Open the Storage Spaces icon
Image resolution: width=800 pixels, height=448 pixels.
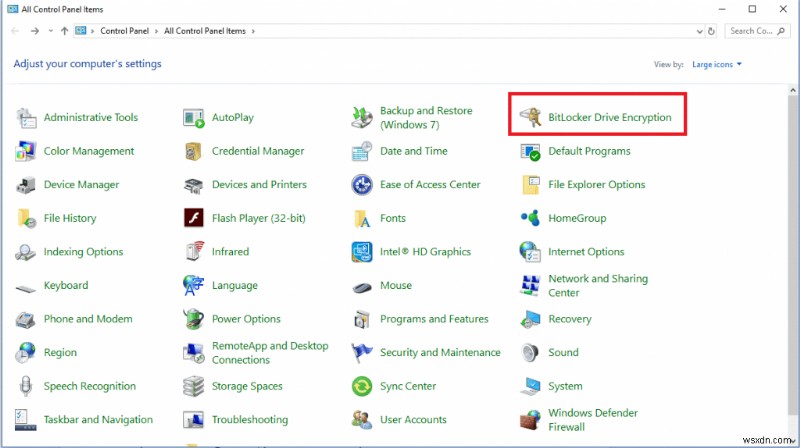(193, 386)
